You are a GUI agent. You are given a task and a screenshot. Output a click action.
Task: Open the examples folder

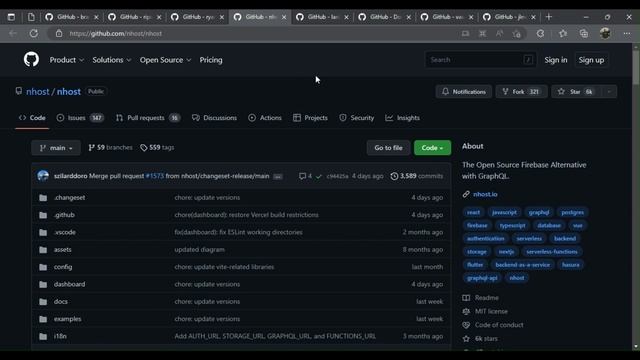click(67, 319)
